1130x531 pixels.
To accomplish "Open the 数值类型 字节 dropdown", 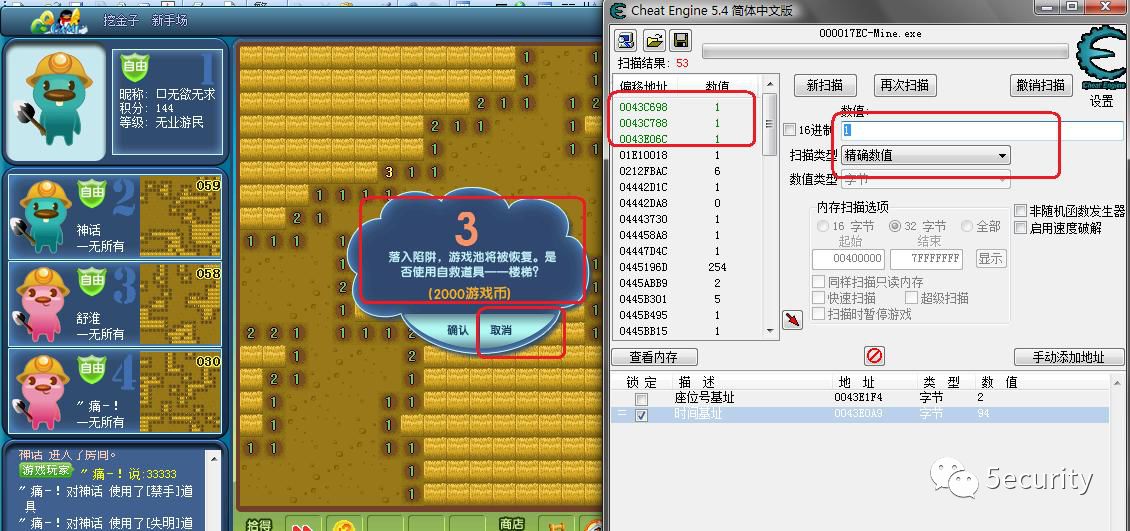I will coord(925,179).
